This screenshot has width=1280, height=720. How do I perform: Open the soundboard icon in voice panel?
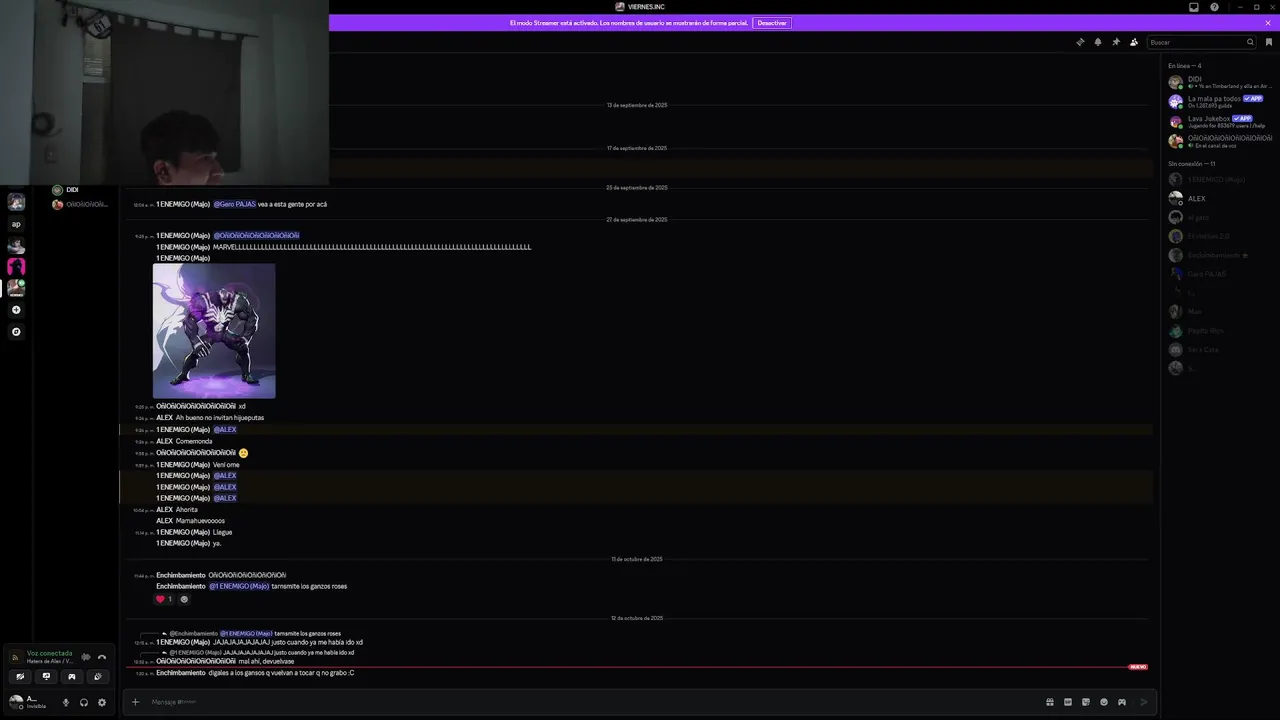click(x=97, y=677)
